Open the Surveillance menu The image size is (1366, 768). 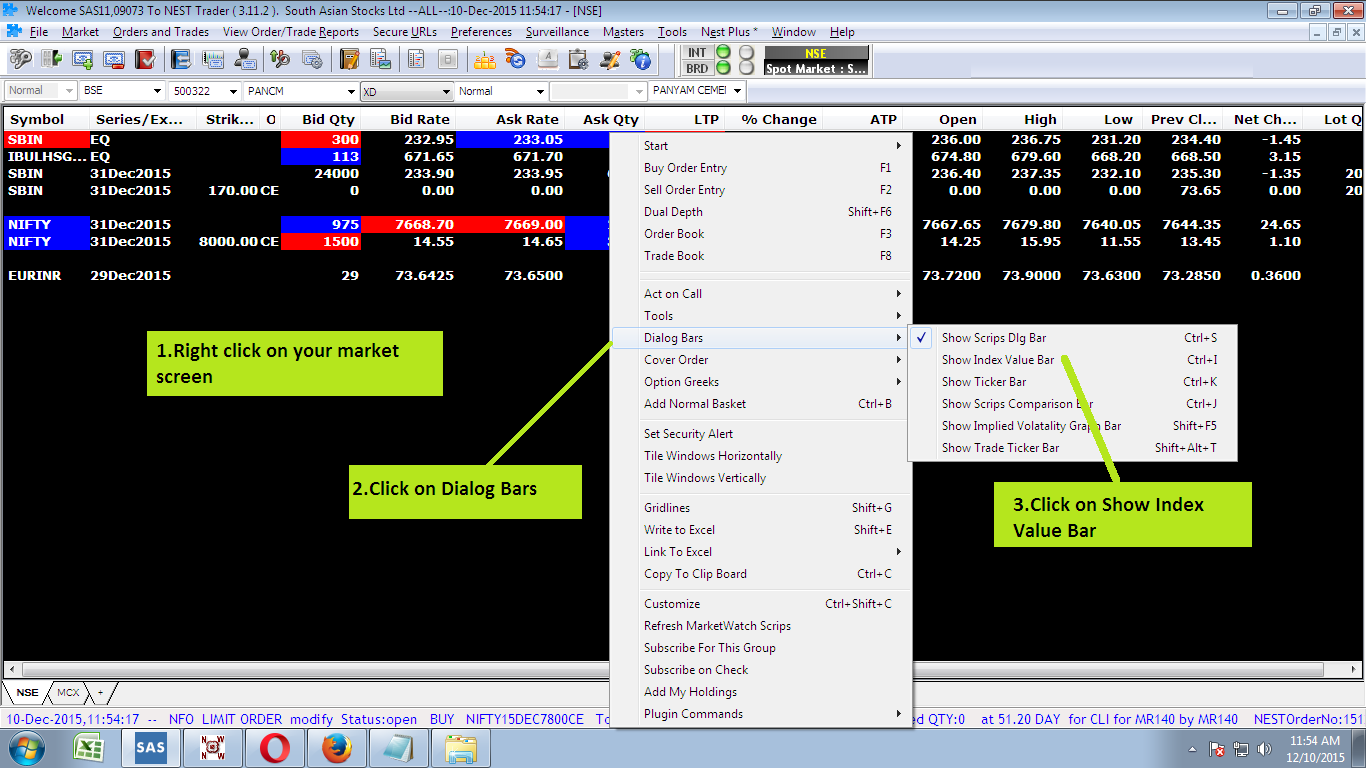pos(557,32)
